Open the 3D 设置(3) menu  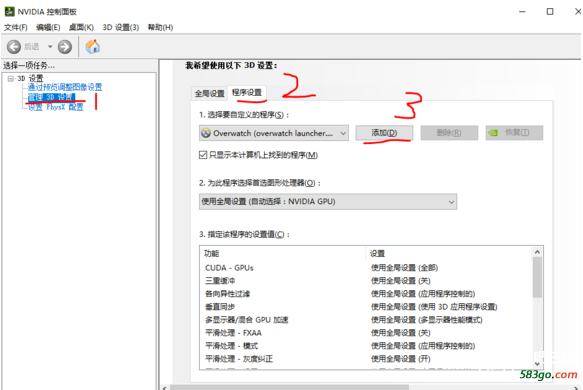[x=121, y=28]
